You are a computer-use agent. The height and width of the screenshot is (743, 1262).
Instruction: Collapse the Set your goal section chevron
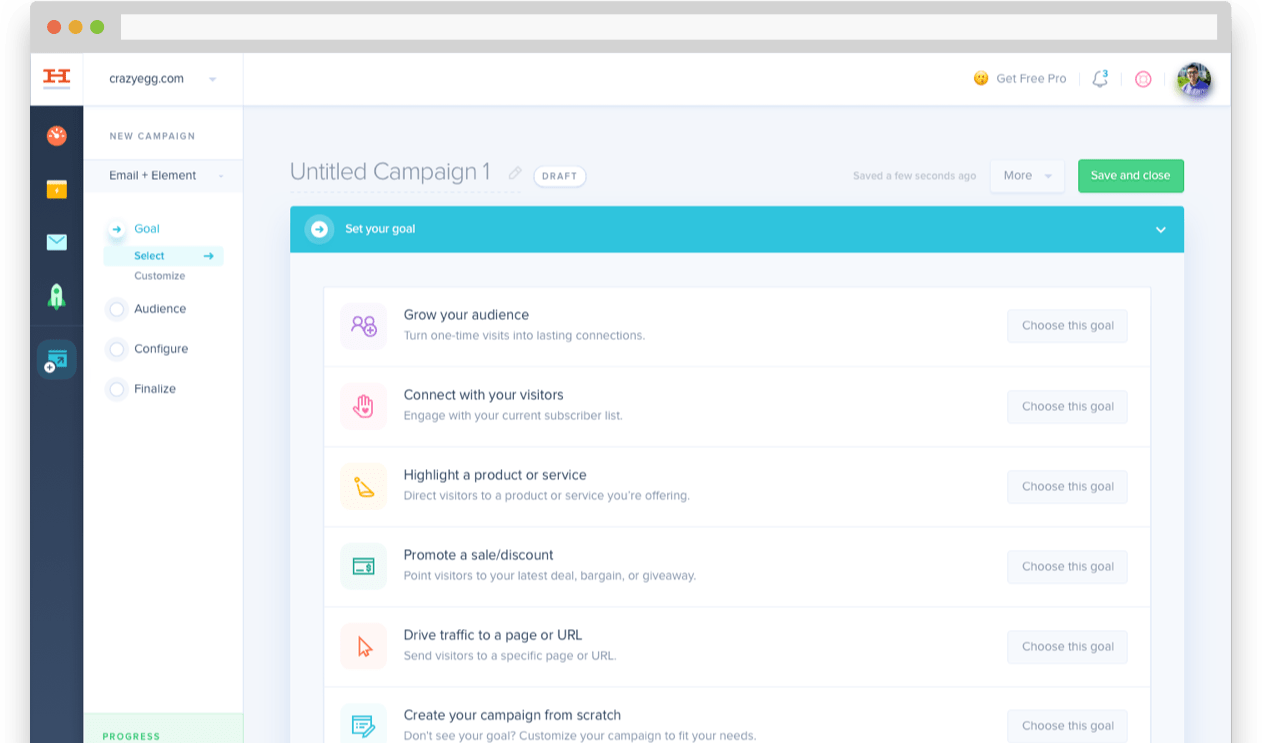point(1161,229)
